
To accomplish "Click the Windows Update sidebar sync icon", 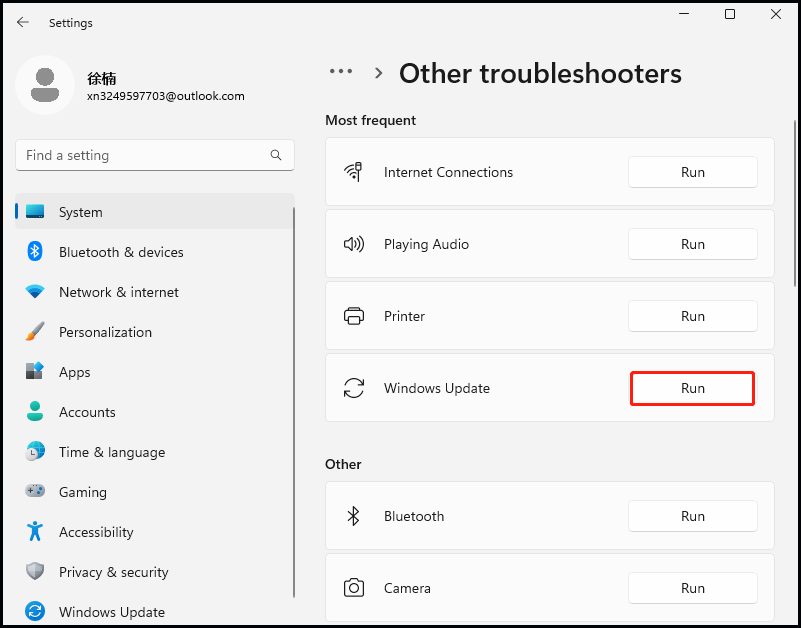I will click(x=35, y=611).
